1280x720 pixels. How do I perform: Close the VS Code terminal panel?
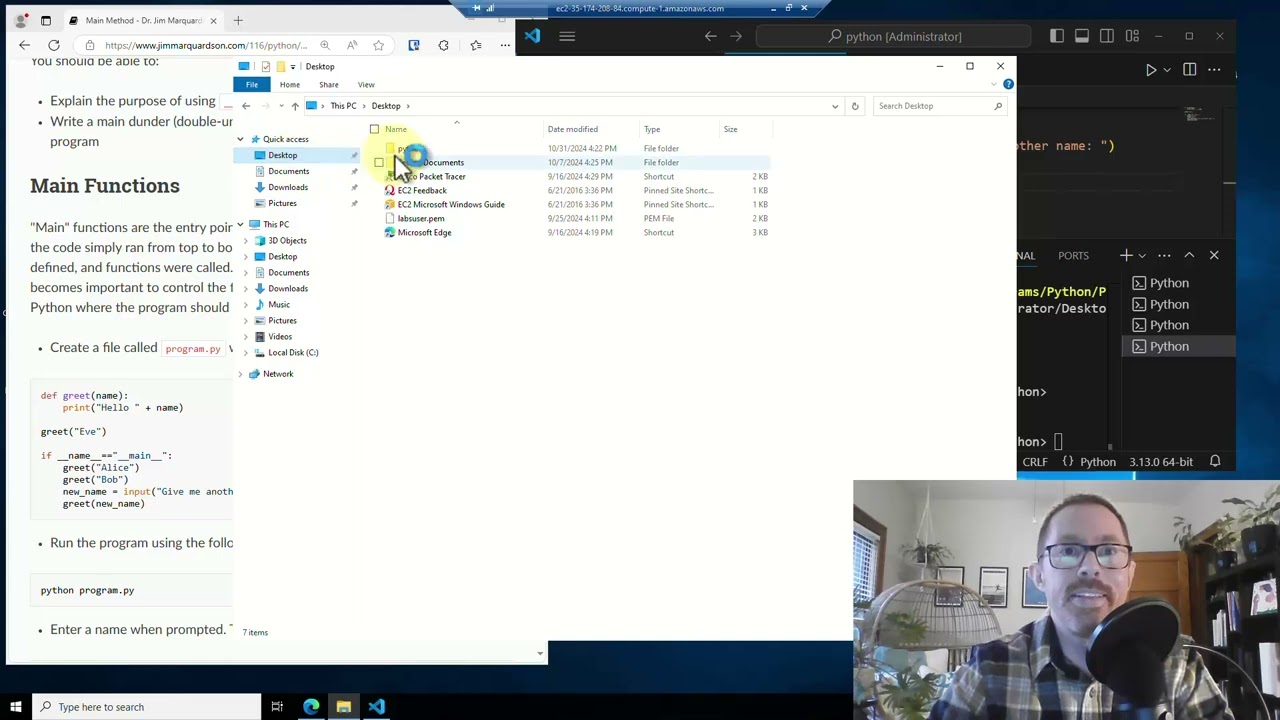point(1214,255)
